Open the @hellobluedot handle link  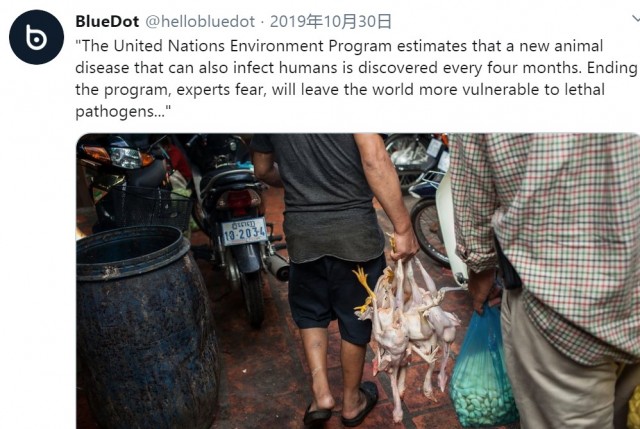pos(200,21)
